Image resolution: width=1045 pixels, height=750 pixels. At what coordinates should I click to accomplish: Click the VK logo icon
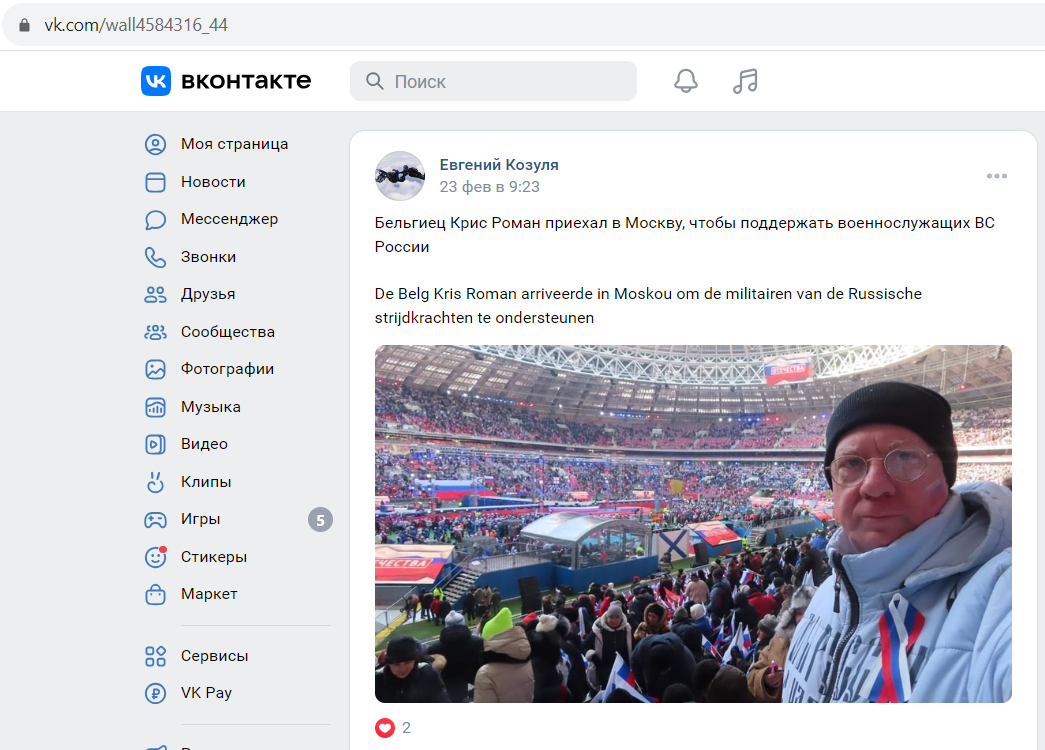coord(156,81)
